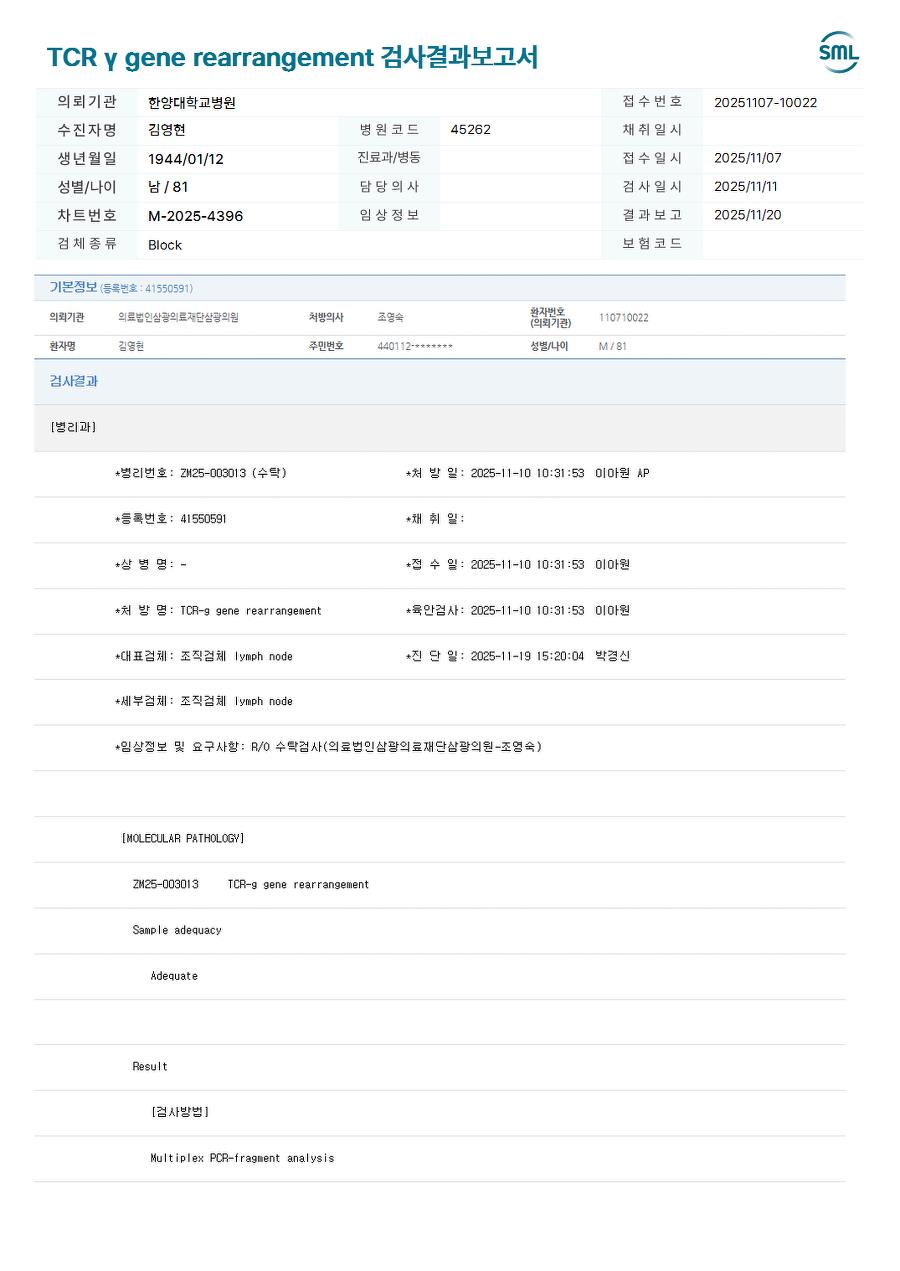The image size is (900, 1271).
Task: Click '*상 병 명: -' line
Action: [x=150, y=565]
